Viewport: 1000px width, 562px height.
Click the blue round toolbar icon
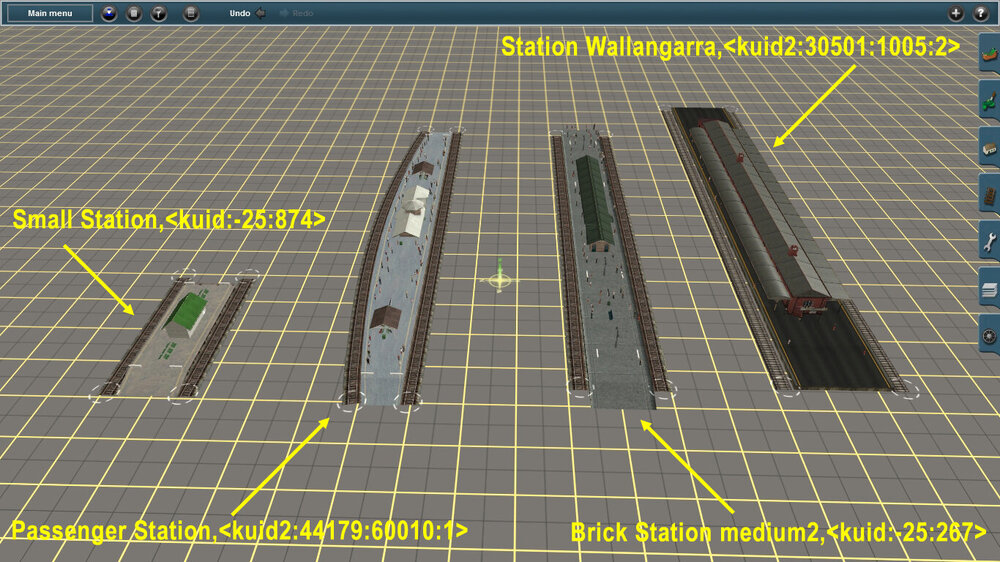tap(109, 13)
